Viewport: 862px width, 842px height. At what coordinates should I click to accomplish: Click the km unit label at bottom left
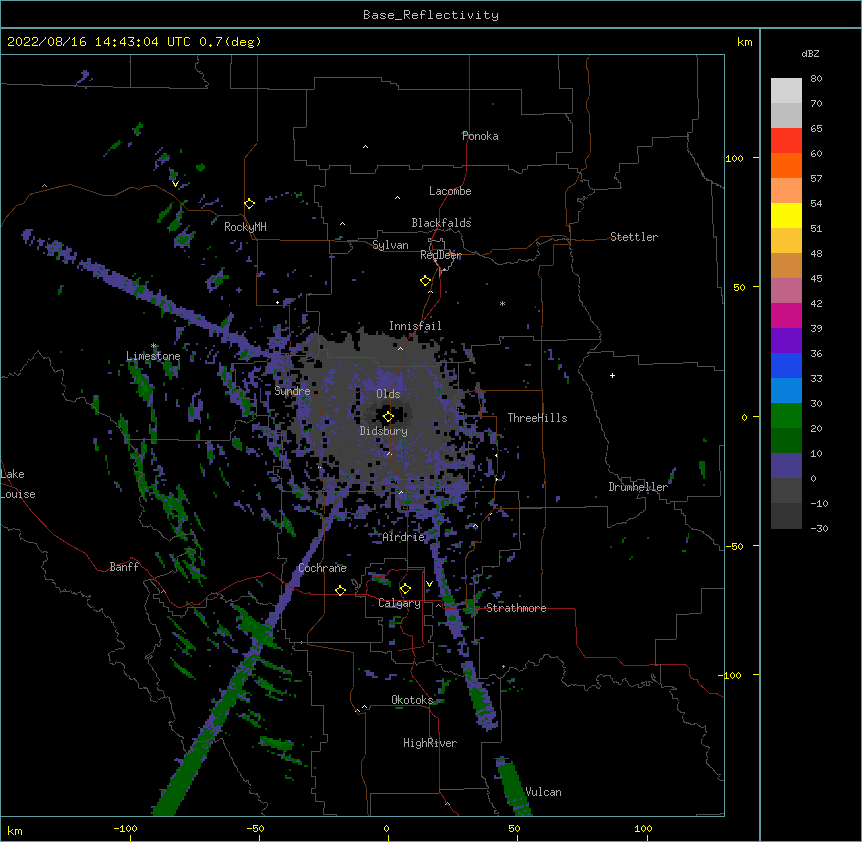[15, 831]
